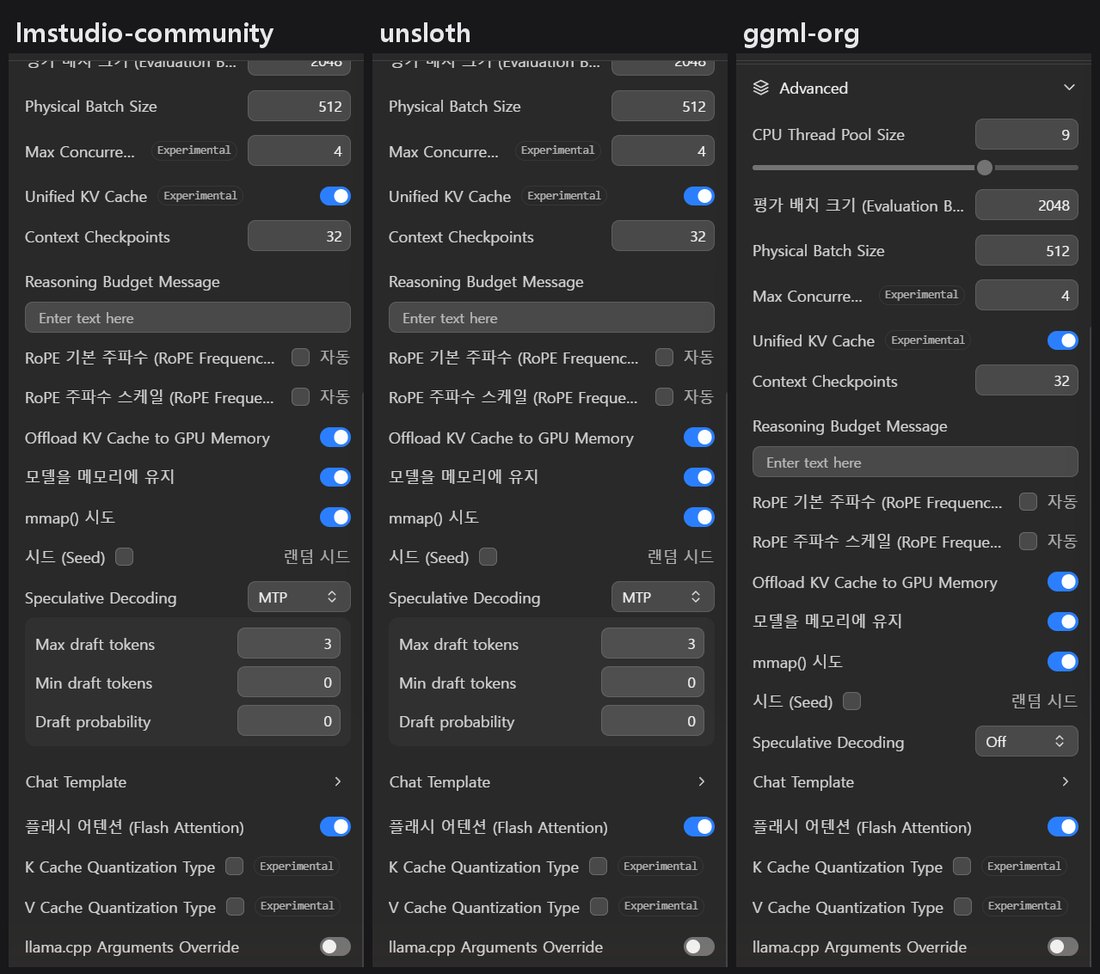1100x974 pixels.
Task: Toggle 모델을 메모리에 유지 in unsloth panel
Action: pyautogui.click(x=699, y=477)
